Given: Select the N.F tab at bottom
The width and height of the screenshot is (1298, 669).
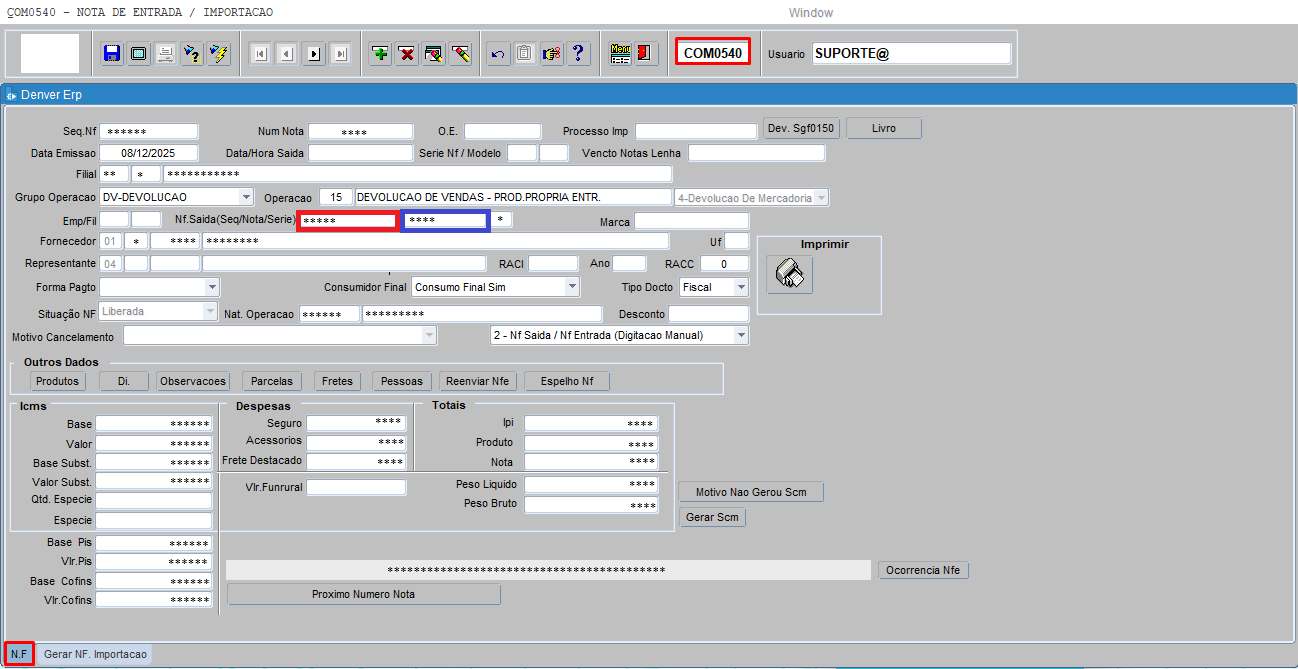Looking at the screenshot, I should click(19, 654).
